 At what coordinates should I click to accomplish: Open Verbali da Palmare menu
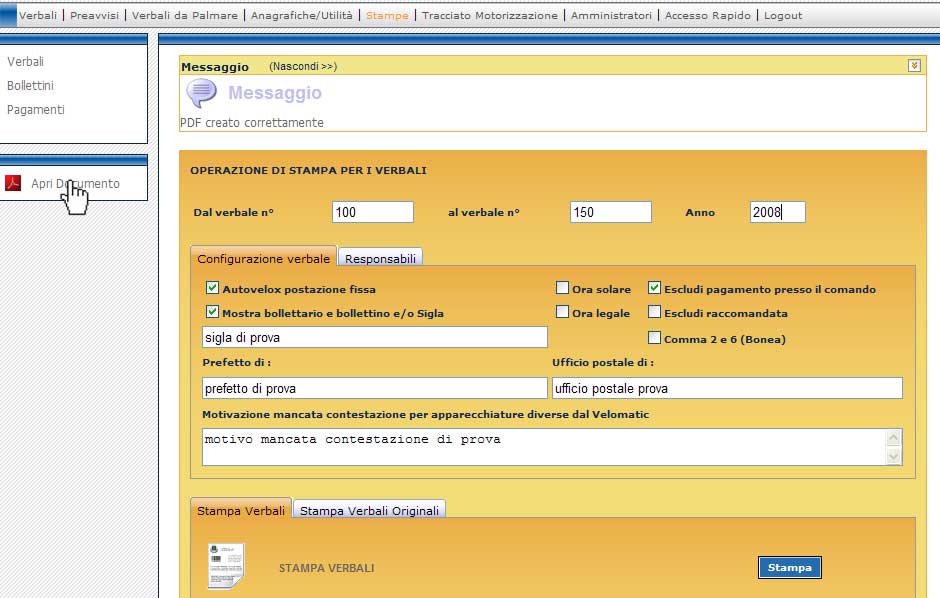(x=185, y=16)
